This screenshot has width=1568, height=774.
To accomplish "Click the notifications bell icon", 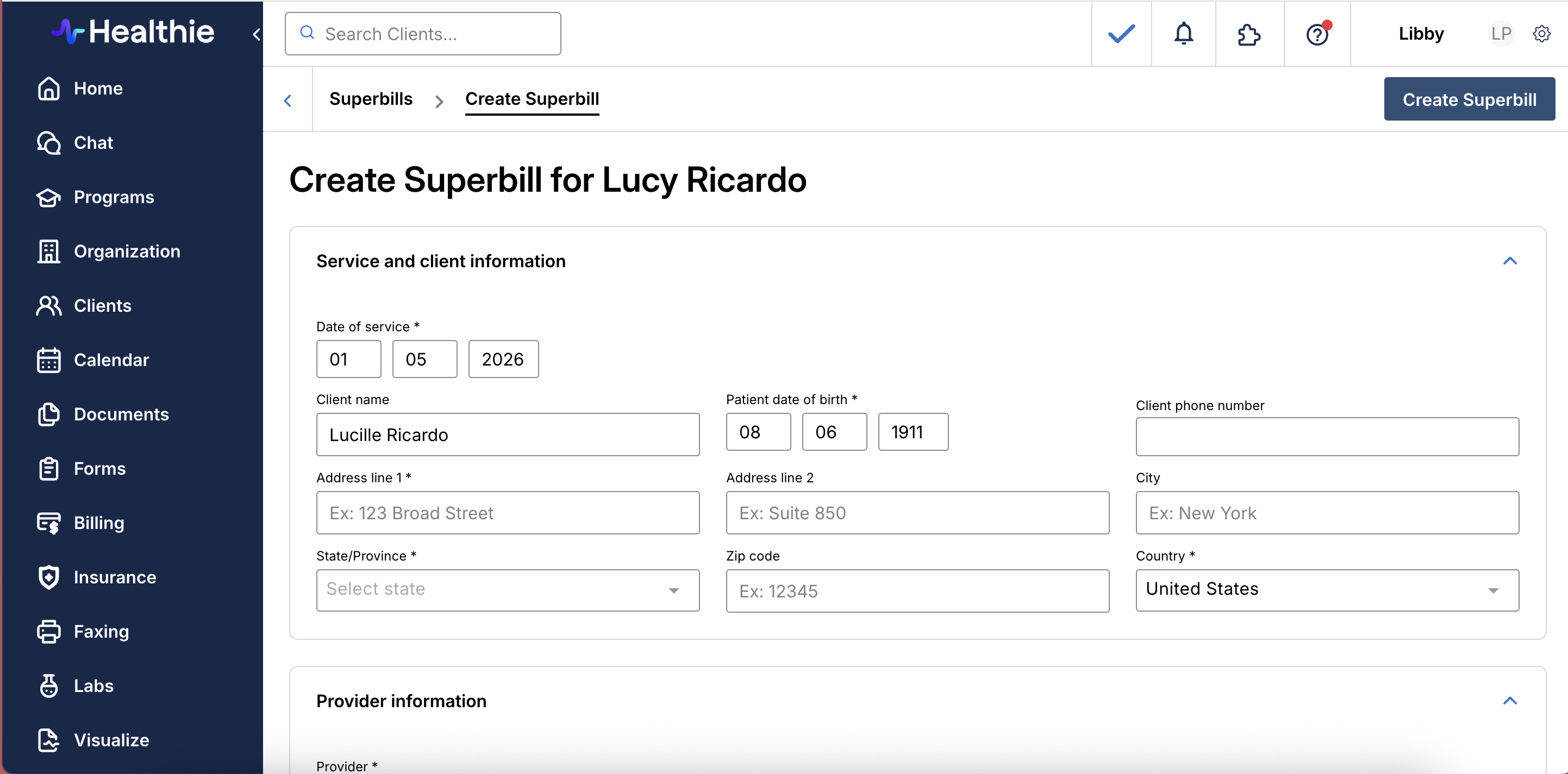I will pyautogui.click(x=1183, y=34).
